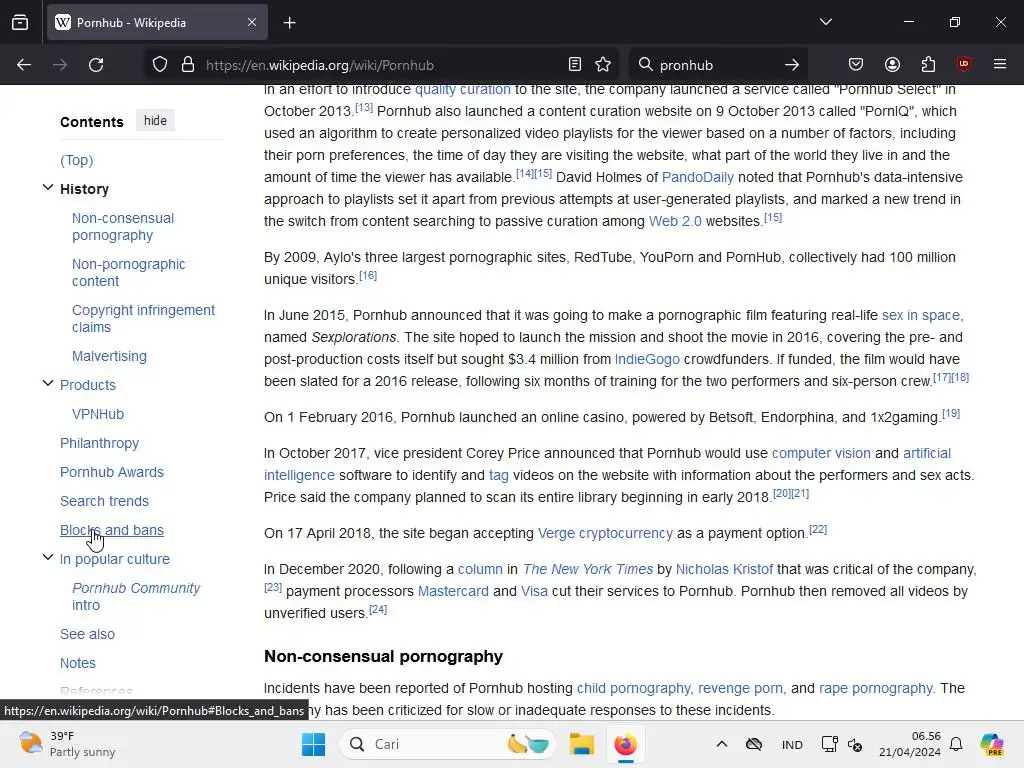This screenshot has height=768, width=1024.
Task: Follow the Mastercard link
Action: click(453, 591)
